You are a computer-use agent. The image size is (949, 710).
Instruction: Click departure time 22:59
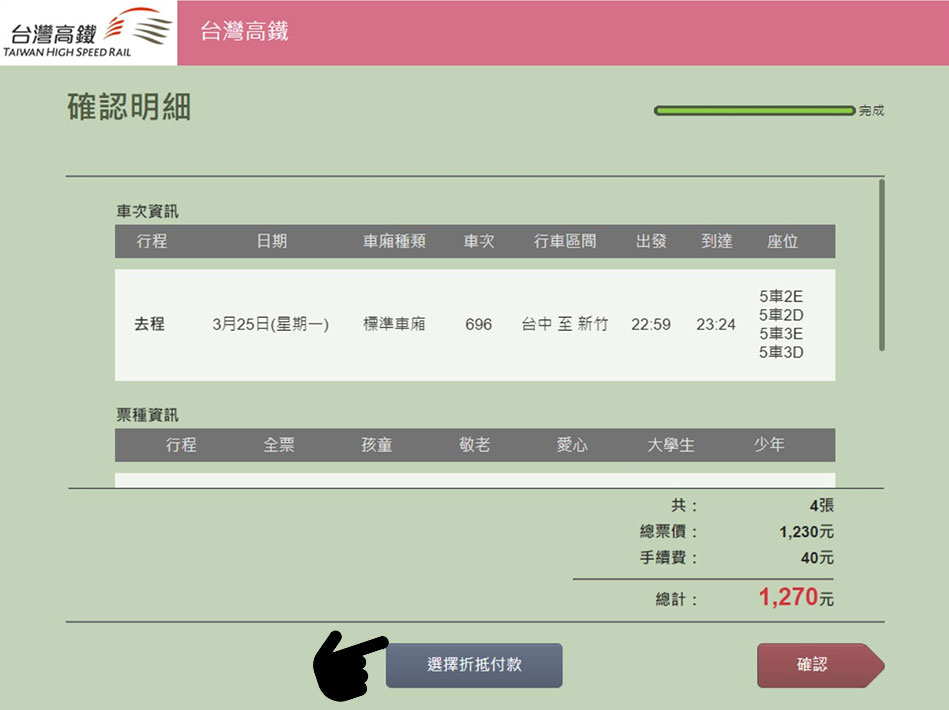(651, 324)
